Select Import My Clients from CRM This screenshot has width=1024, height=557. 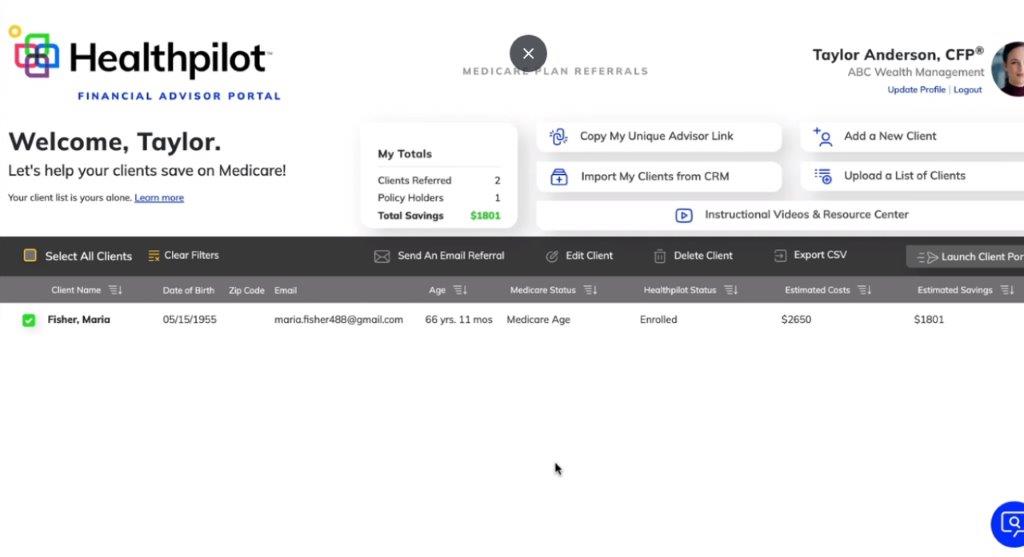658,177
